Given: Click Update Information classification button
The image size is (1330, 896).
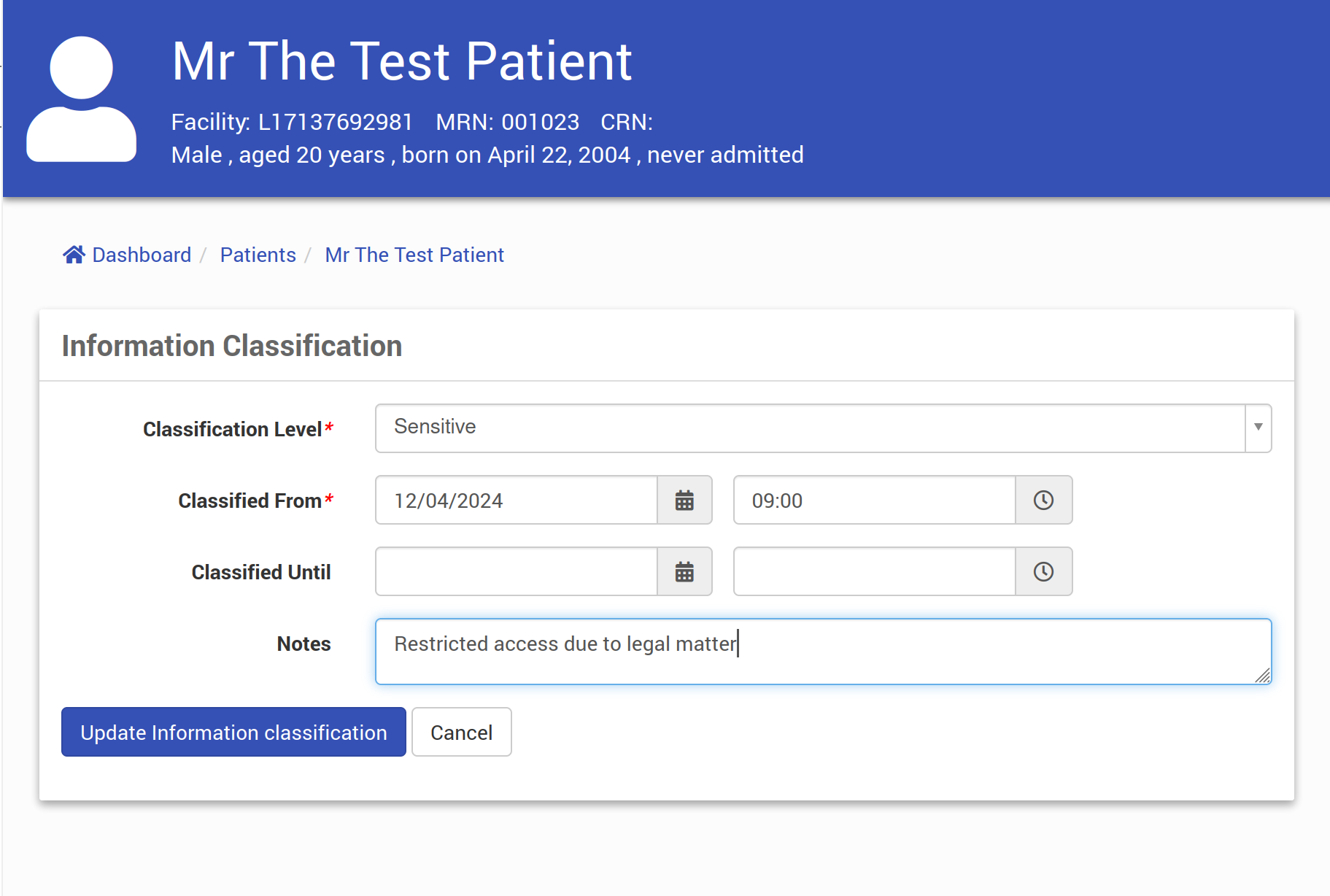Looking at the screenshot, I should [233, 732].
